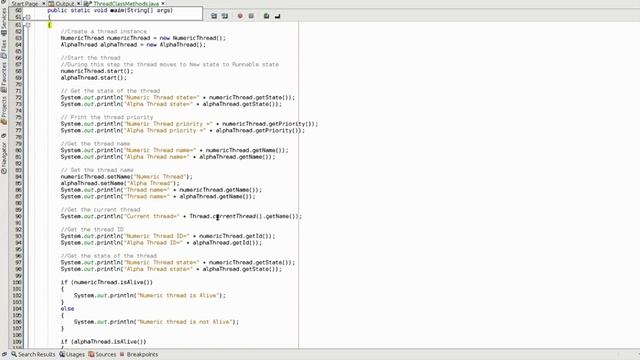This screenshot has height=360, width=640.
Task: Click the previous bookmark toolbar icon
Action: pyautogui.click(x=214, y=16)
